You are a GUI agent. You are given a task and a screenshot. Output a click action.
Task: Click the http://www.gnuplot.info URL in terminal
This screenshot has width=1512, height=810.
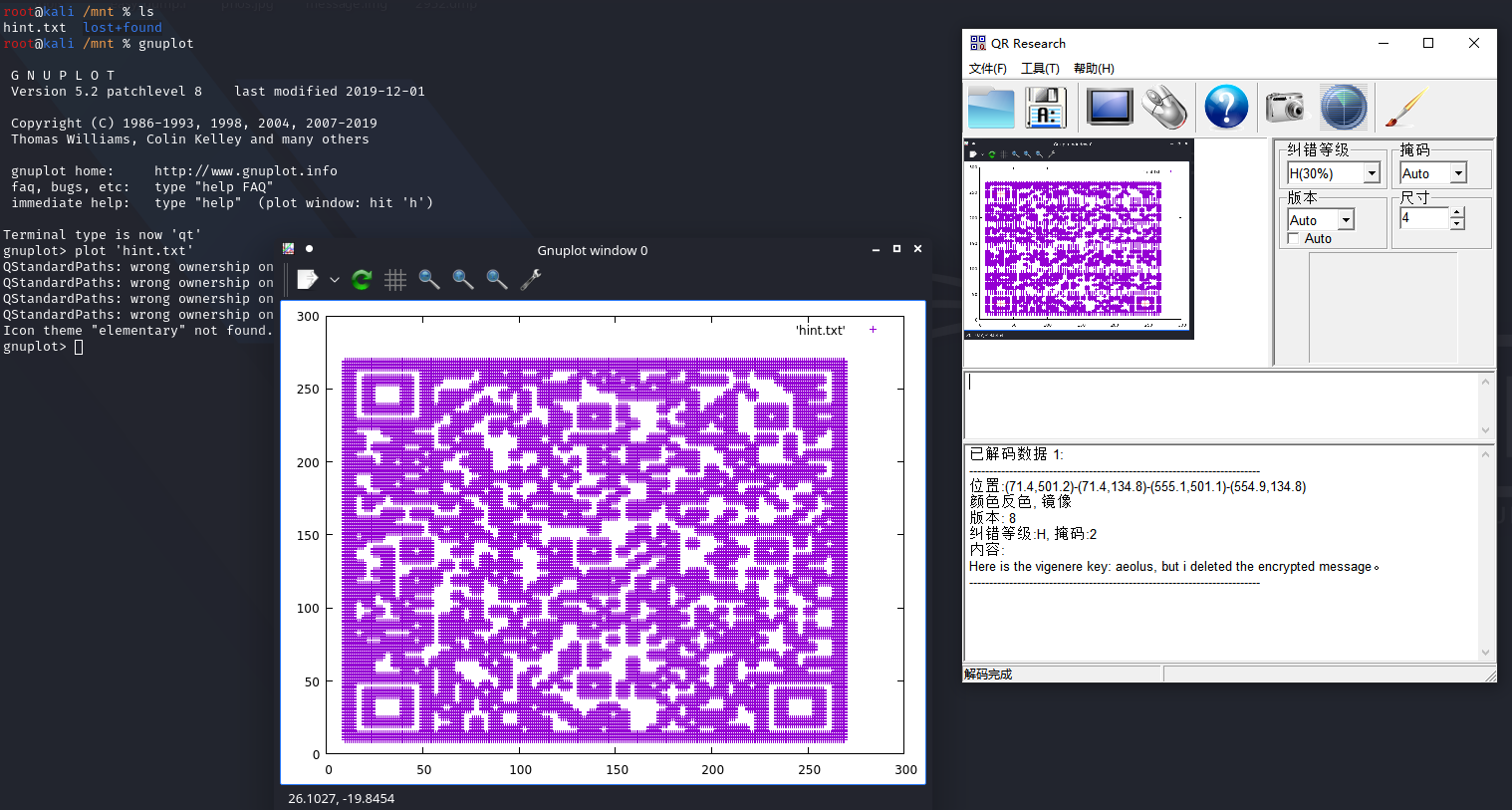coord(246,171)
